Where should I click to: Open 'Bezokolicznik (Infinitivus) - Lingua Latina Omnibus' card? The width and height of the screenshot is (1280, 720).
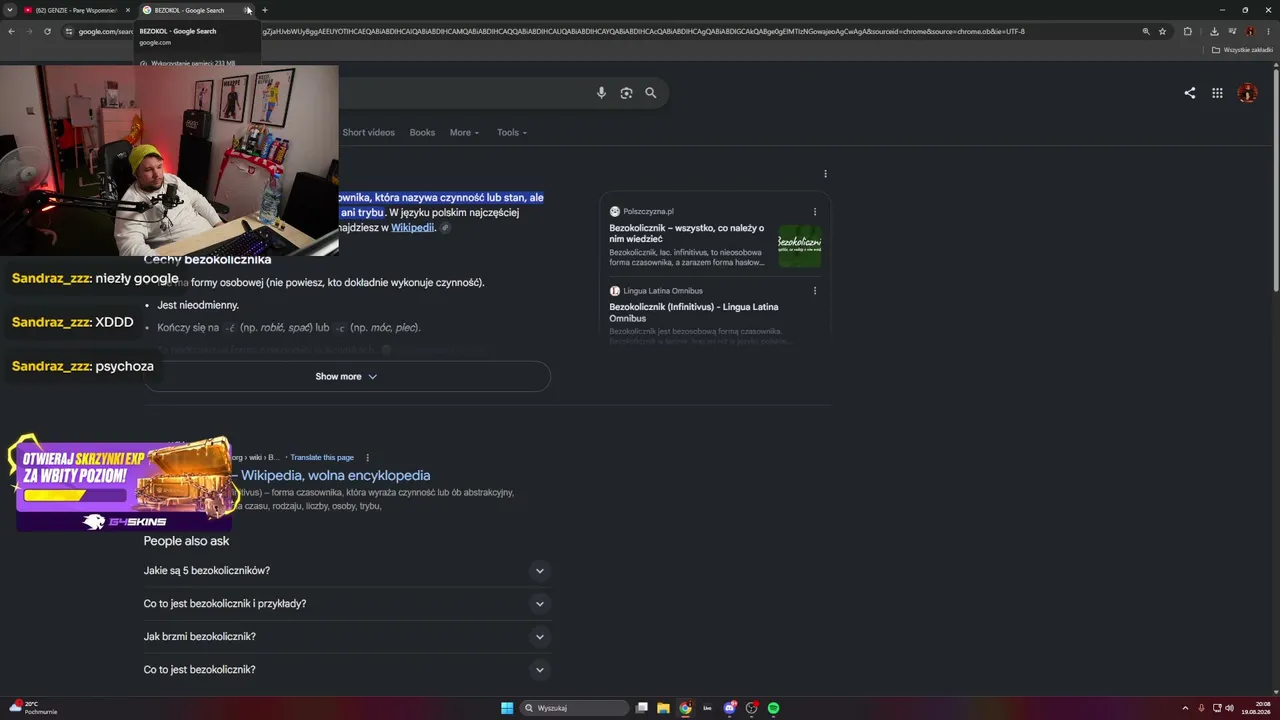(x=694, y=312)
